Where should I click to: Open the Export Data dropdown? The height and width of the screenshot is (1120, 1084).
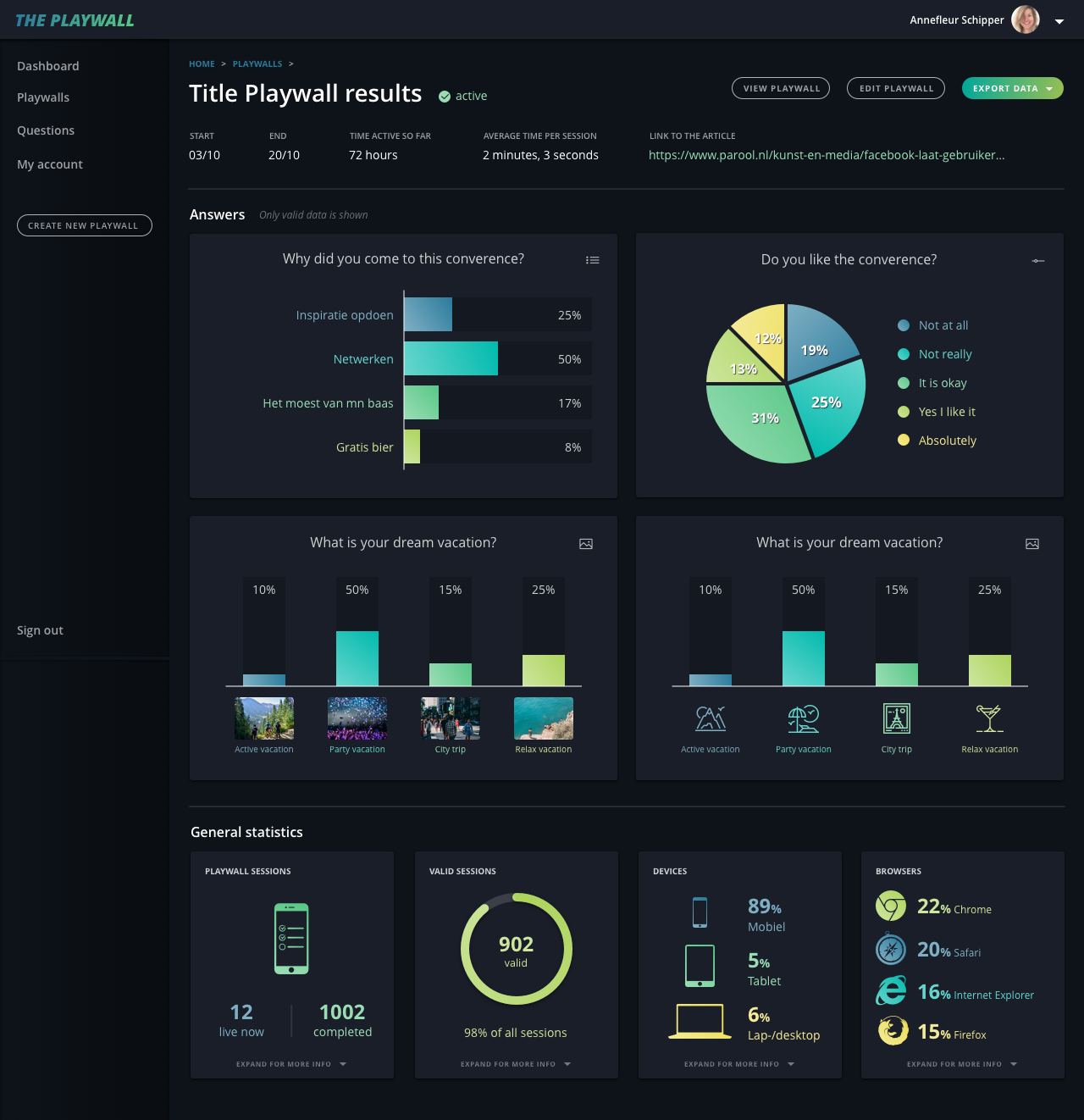1013,88
